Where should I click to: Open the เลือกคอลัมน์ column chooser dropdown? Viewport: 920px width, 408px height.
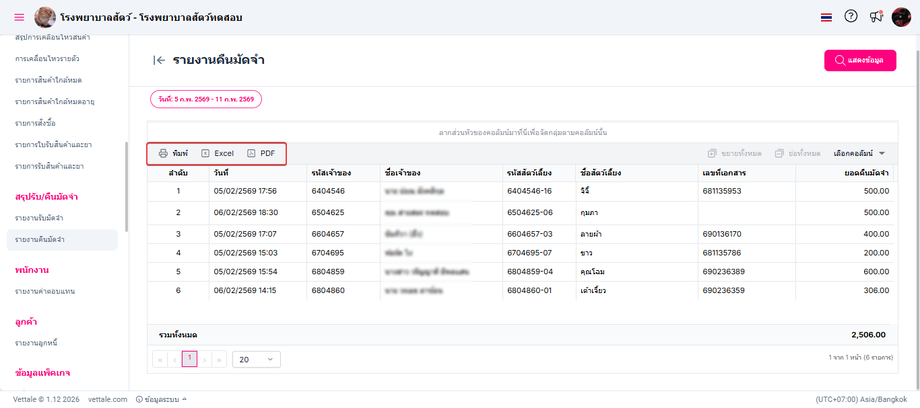click(858, 153)
